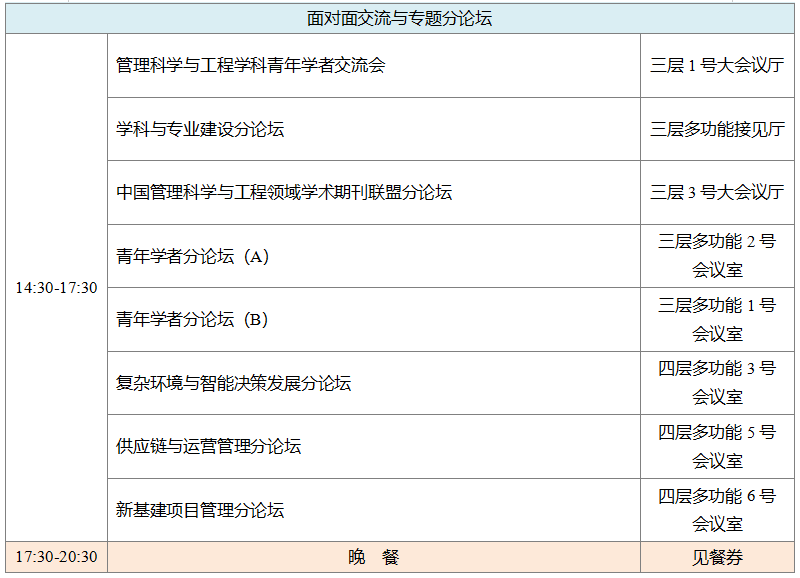Click 管理科学与工程学科青年学者交流会 session
The width and height of the screenshot is (800, 578).
(250, 66)
